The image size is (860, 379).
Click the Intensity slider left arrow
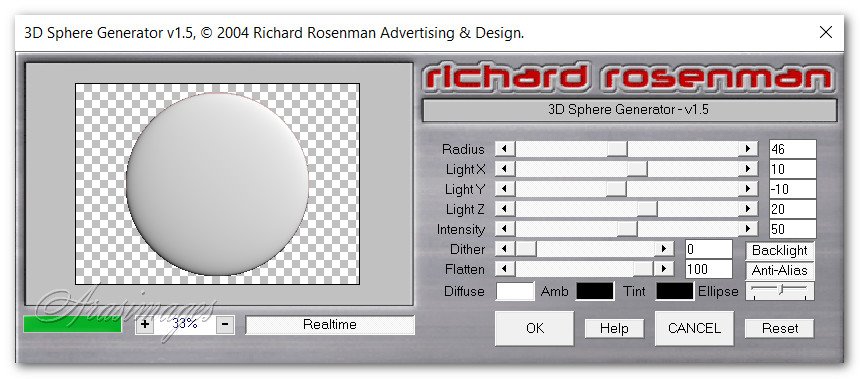[505, 229]
